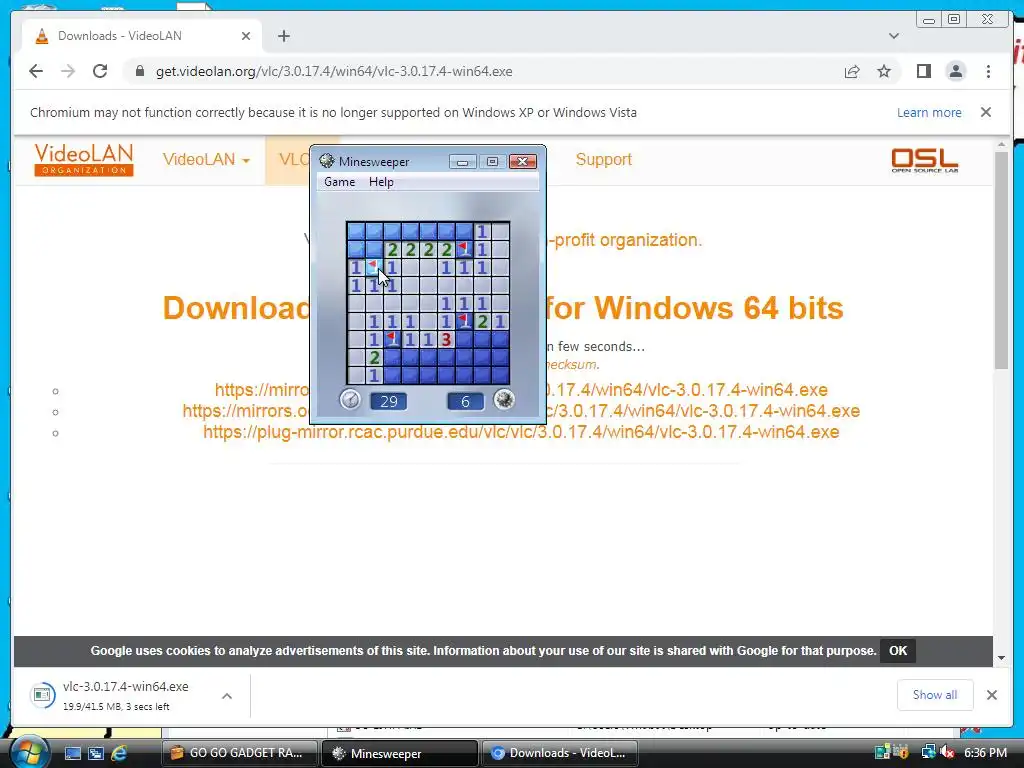
Task: Open the Minesweeper Game menu
Action: (x=340, y=182)
